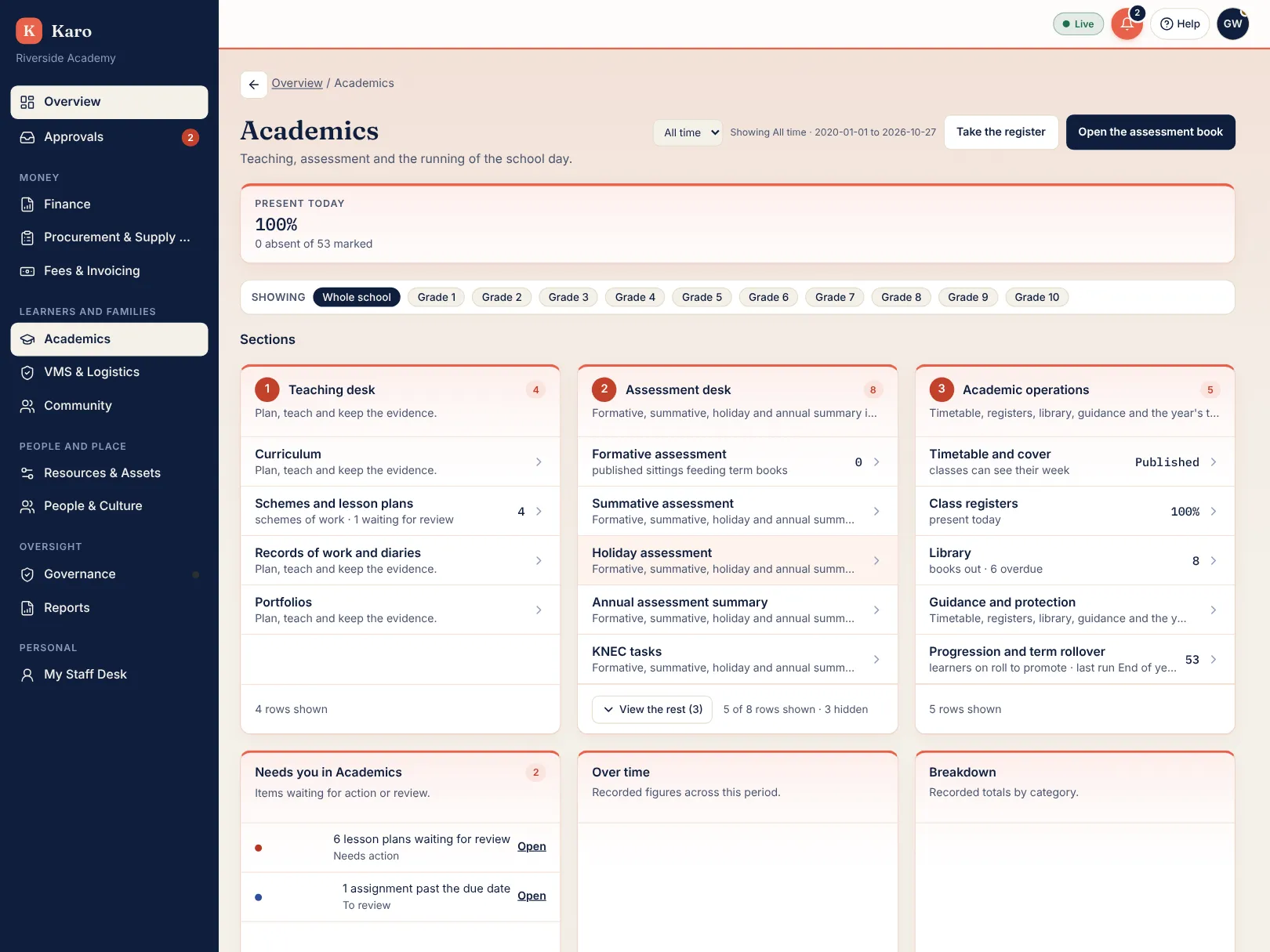Image resolution: width=1270 pixels, height=952 pixels.
Task: Open the notifications bell
Action: [1127, 24]
